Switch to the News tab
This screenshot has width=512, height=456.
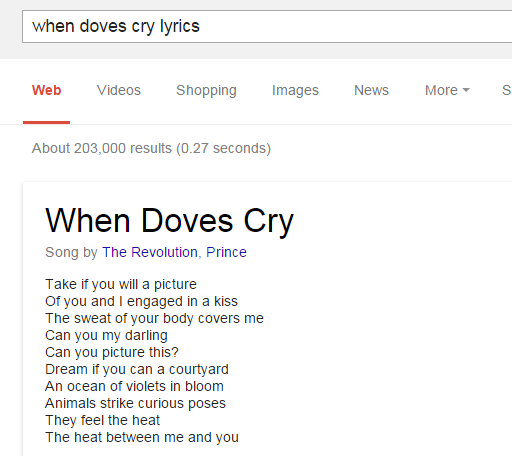point(371,90)
